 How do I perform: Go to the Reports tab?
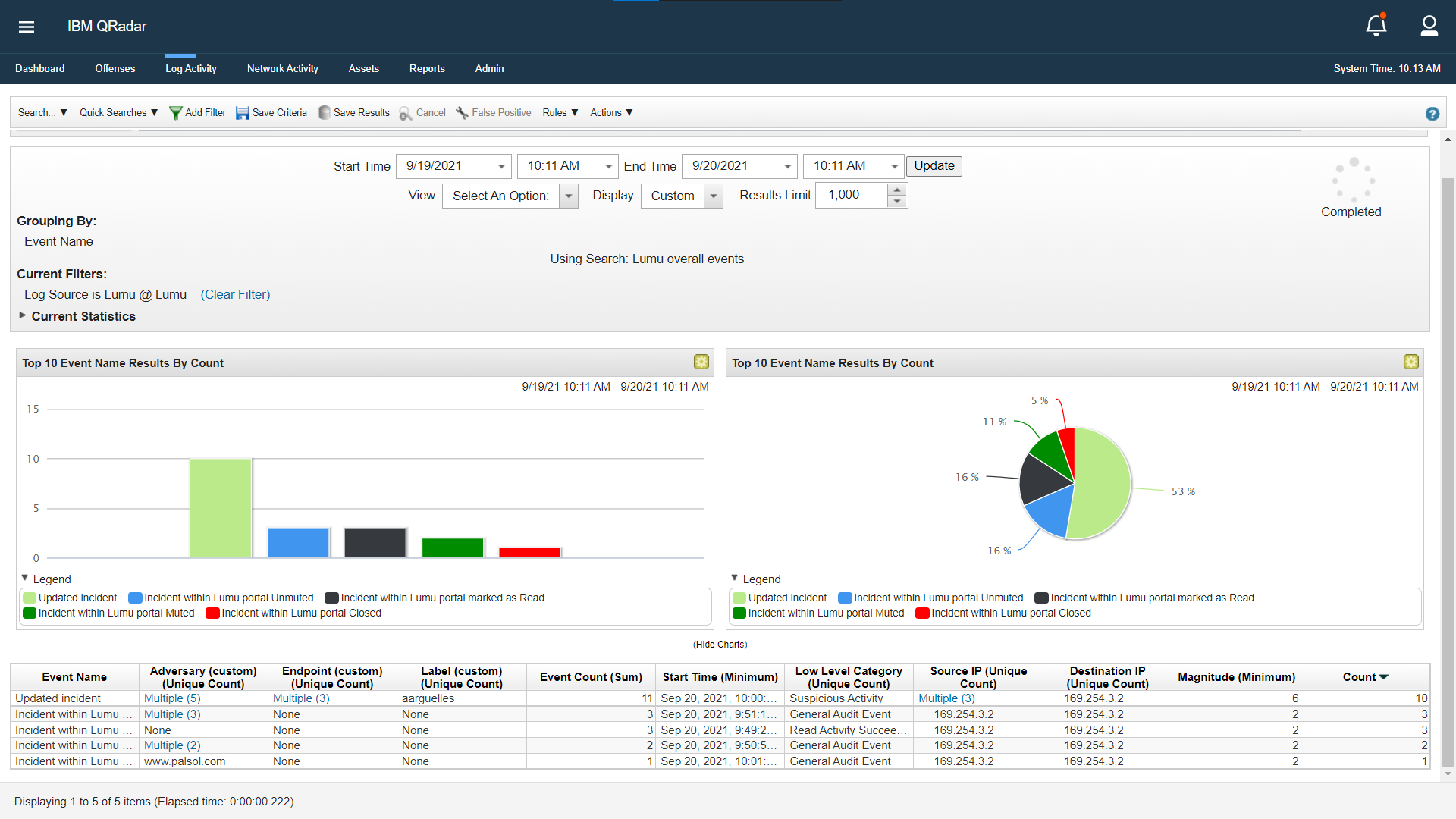coord(427,68)
